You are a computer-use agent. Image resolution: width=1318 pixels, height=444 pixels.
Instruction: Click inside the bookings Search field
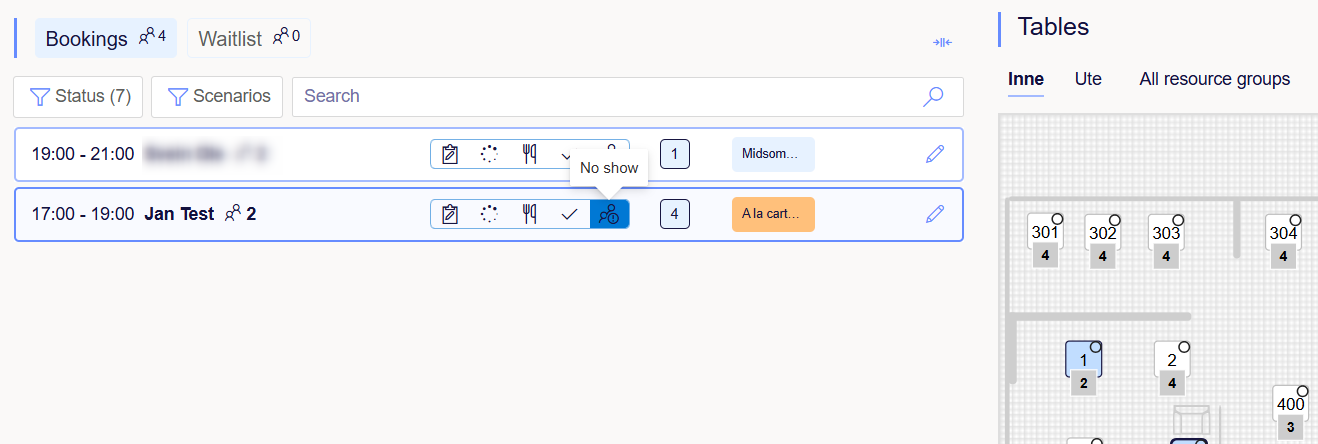600,97
